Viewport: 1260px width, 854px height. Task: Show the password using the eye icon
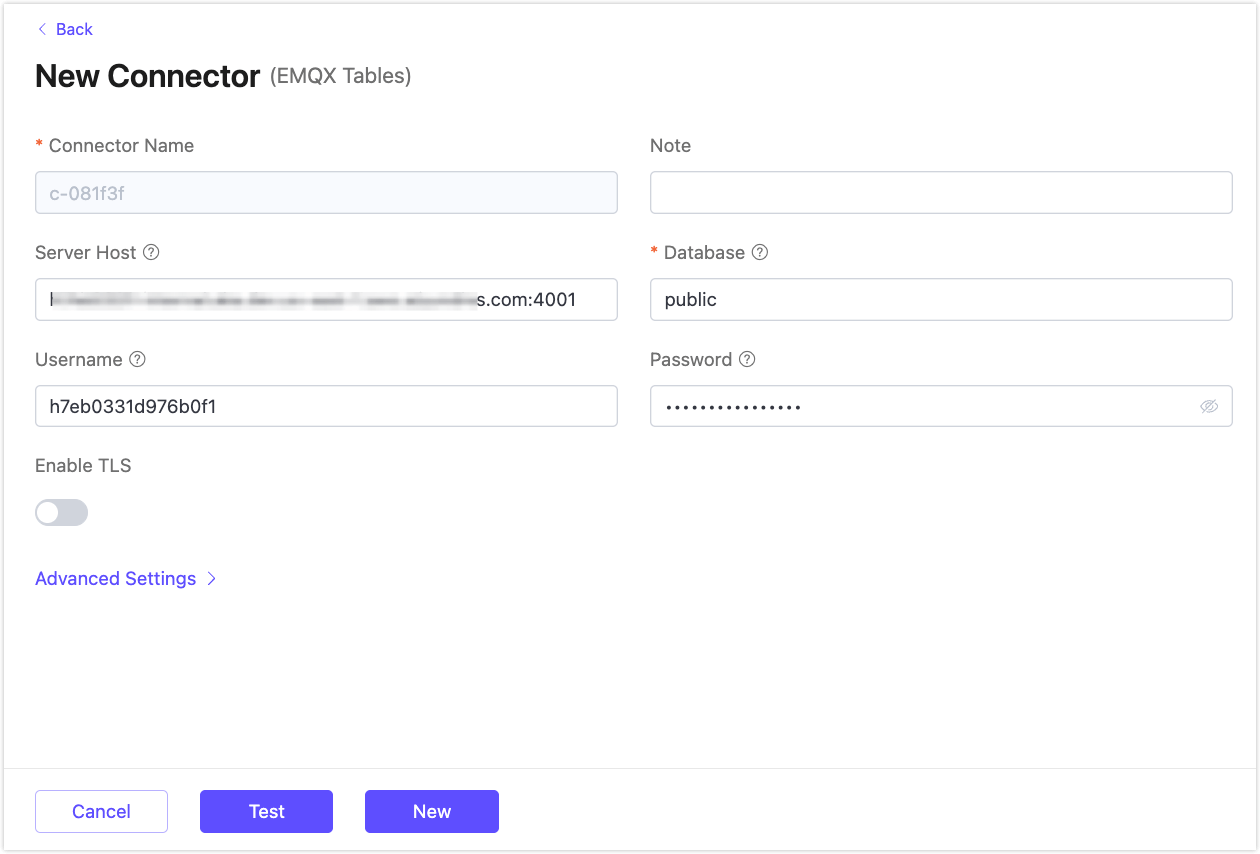click(1209, 407)
